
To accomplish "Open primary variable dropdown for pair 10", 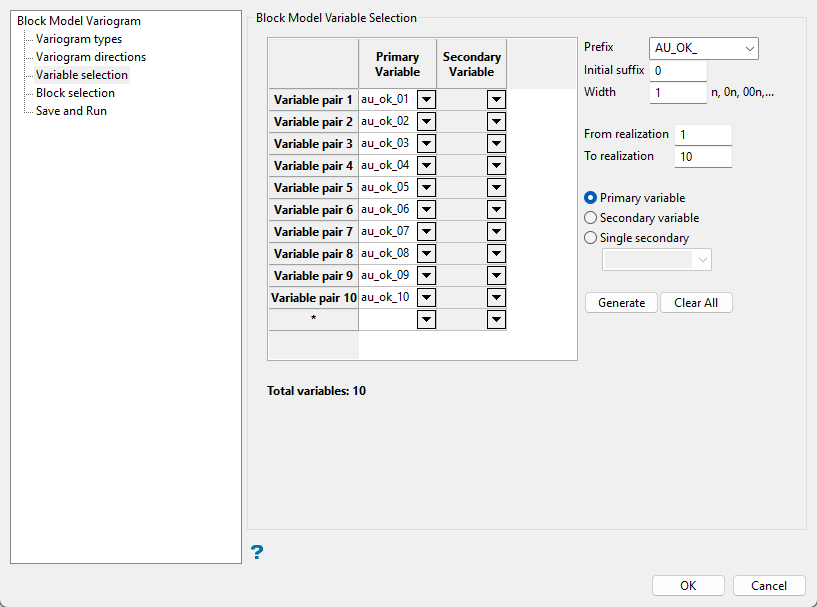I will click(x=426, y=298).
